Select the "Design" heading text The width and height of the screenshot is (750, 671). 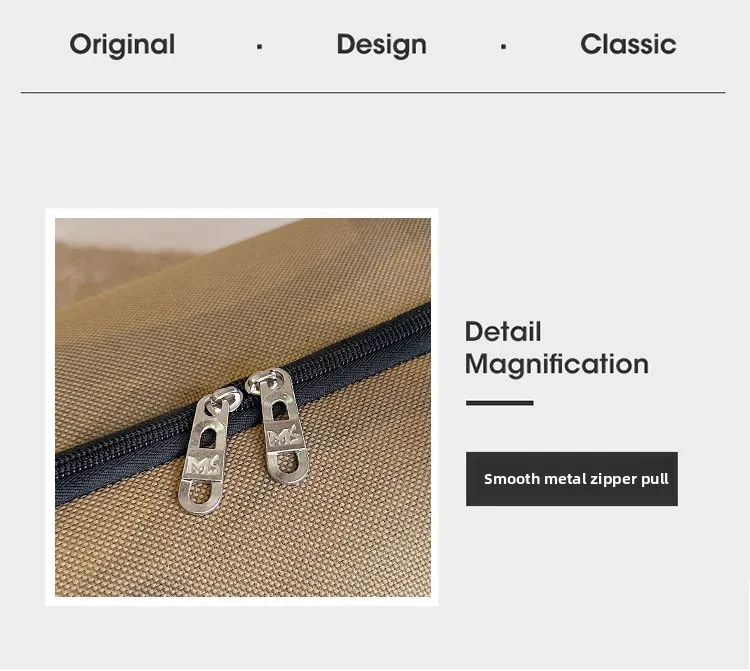coord(381,45)
